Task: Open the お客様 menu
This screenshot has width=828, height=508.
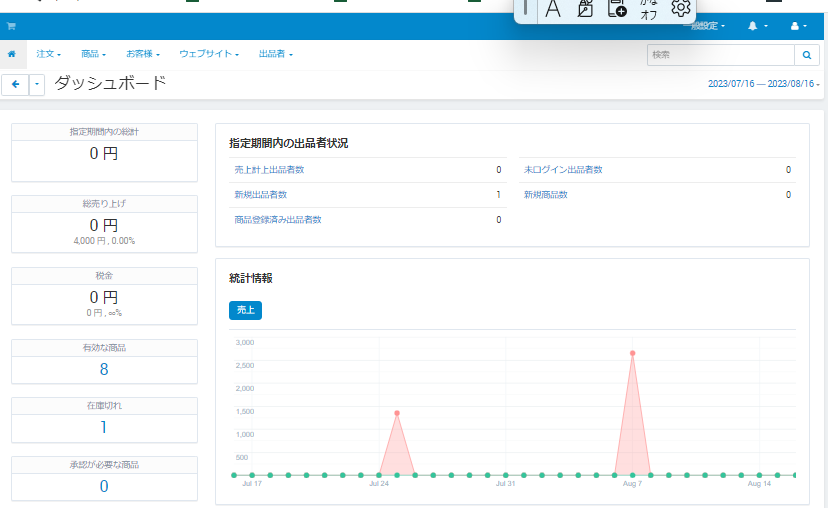Action: (142, 54)
